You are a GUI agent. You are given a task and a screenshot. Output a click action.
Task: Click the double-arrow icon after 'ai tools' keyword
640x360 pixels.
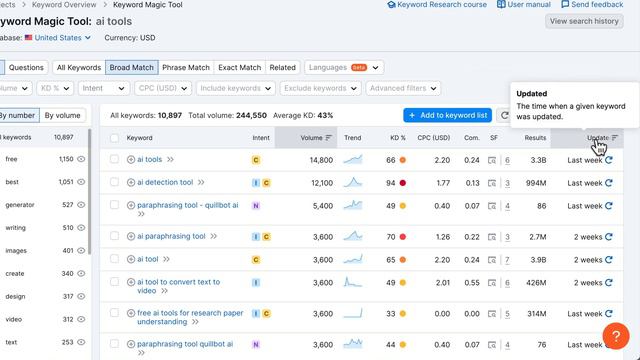[x=170, y=160]
